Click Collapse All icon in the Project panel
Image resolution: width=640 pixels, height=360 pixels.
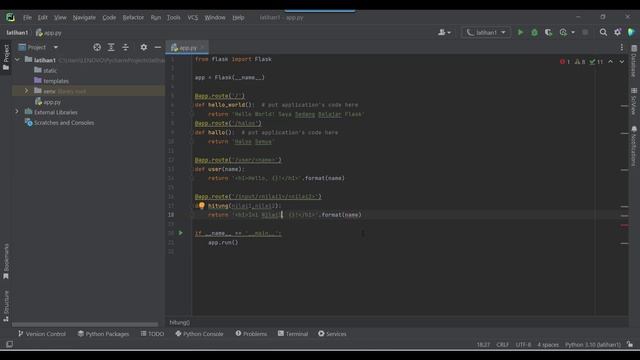125,47
